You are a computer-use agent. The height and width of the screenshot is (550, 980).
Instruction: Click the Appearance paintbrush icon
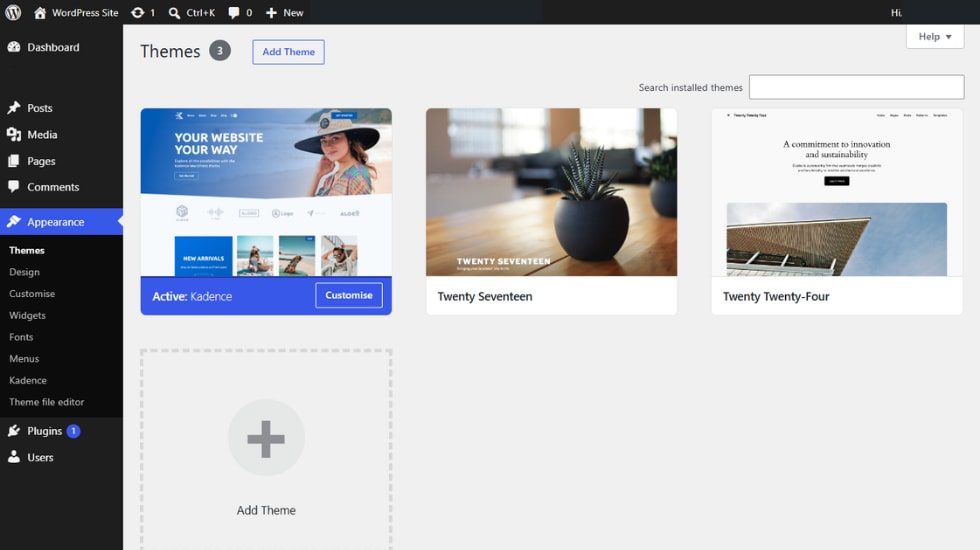coord(14,221)
